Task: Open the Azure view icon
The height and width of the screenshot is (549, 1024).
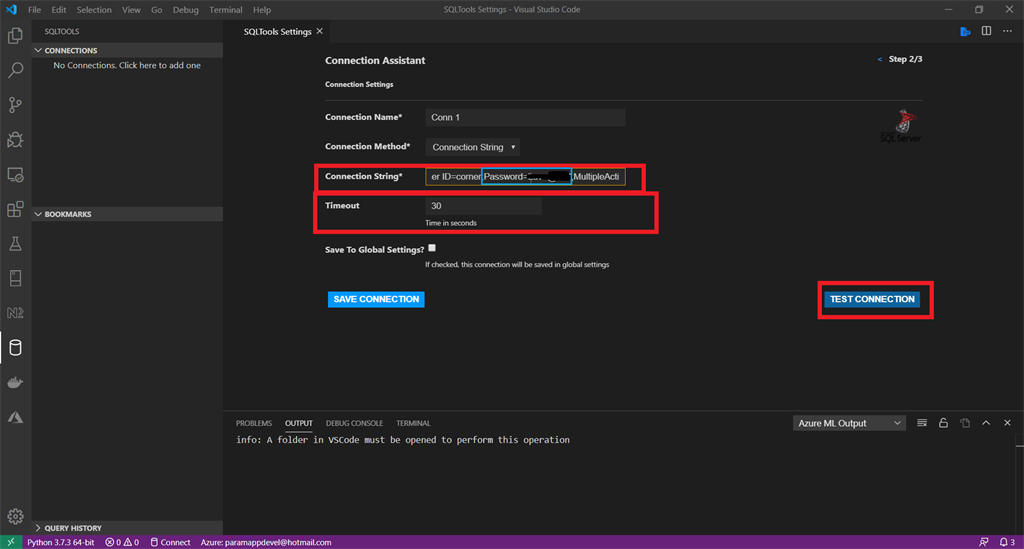Action: point(15,417)
